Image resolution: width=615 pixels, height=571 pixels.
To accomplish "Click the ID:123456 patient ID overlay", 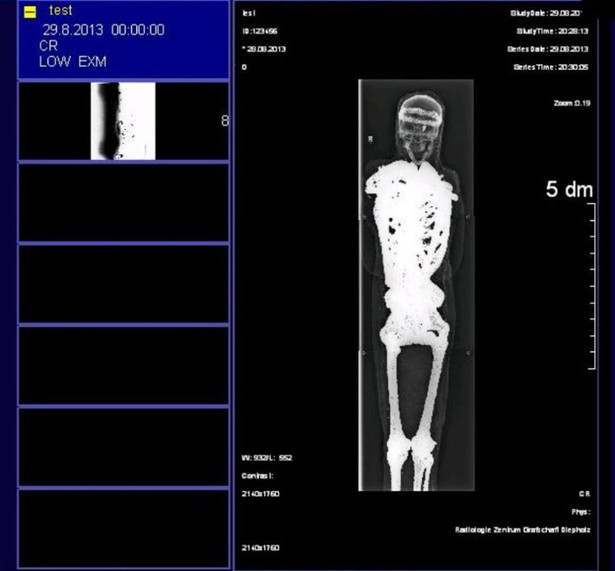I will pyautogui.click(x=260, y=31).
